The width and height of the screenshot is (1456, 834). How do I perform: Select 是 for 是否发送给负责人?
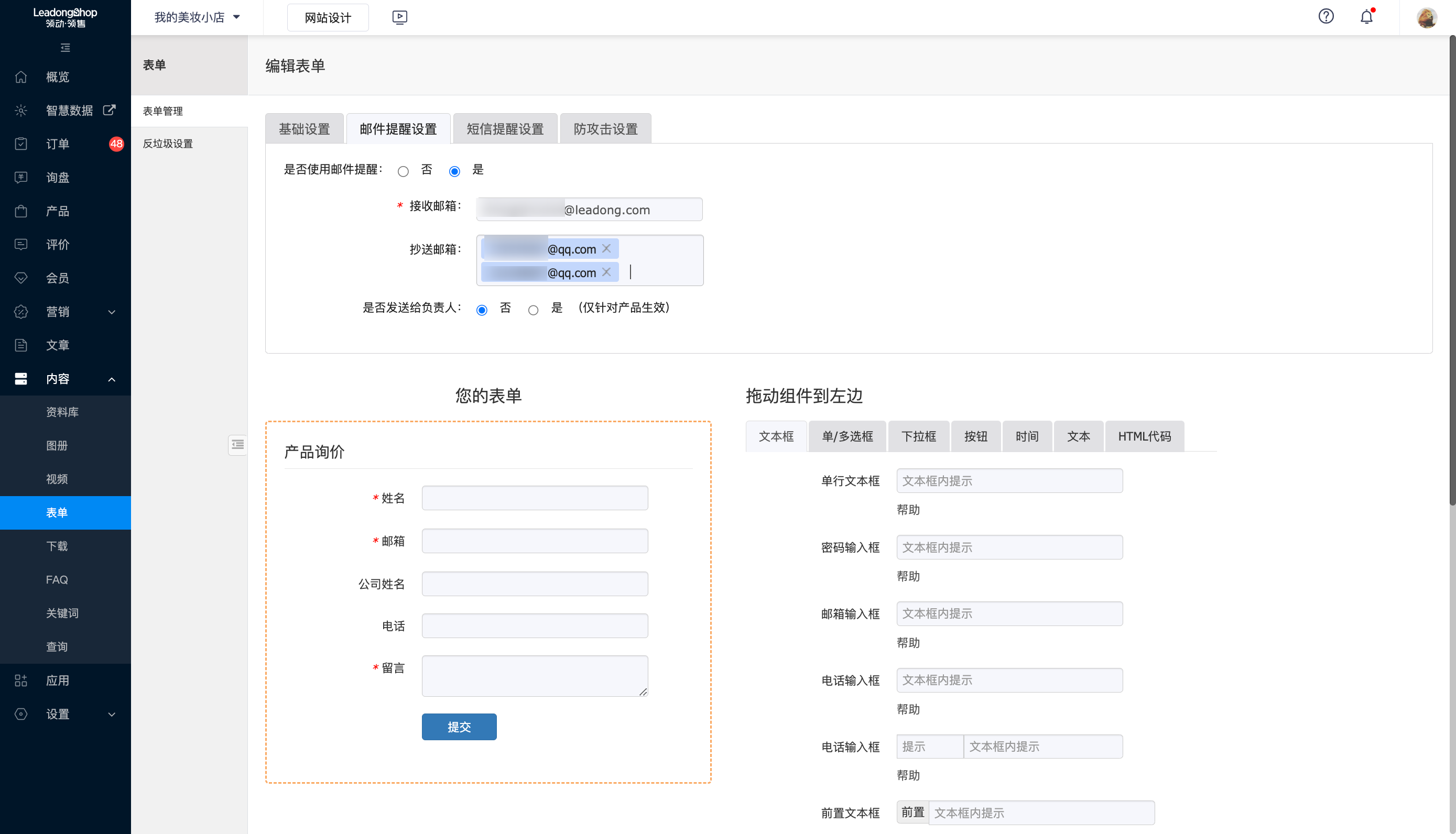pos(534,309)
